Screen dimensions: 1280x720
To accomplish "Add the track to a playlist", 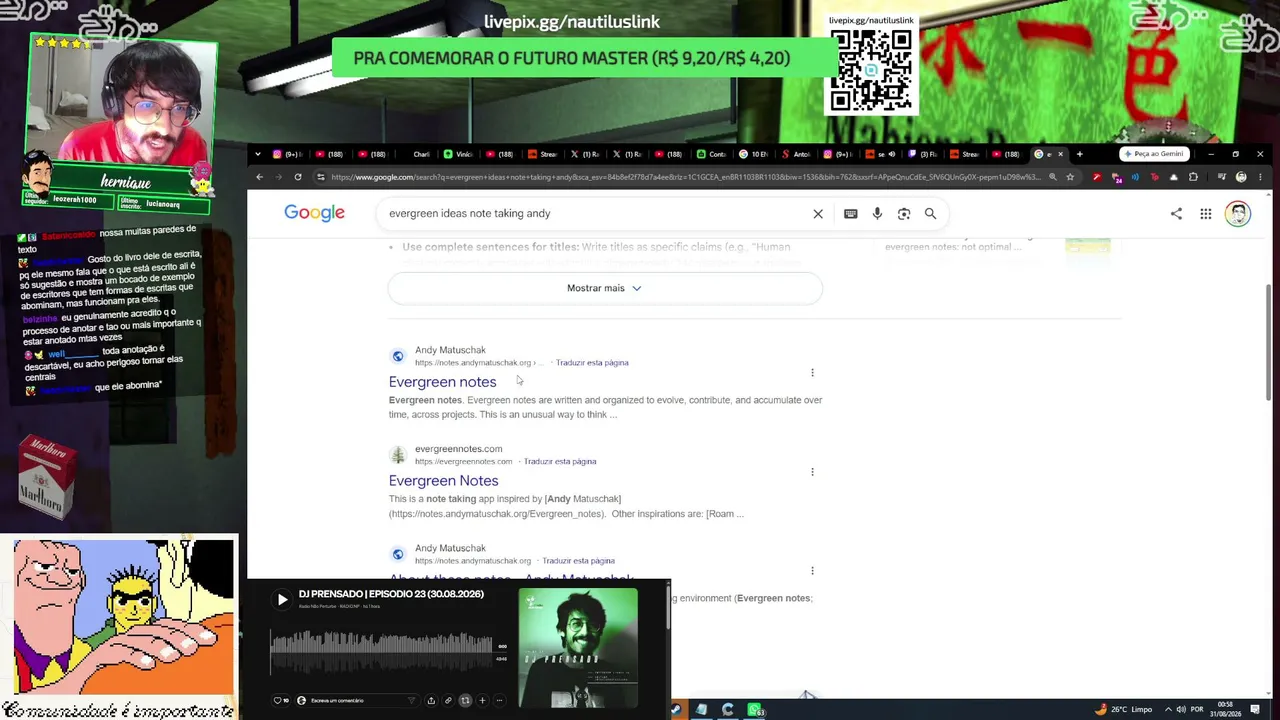I will coord(482,700).
